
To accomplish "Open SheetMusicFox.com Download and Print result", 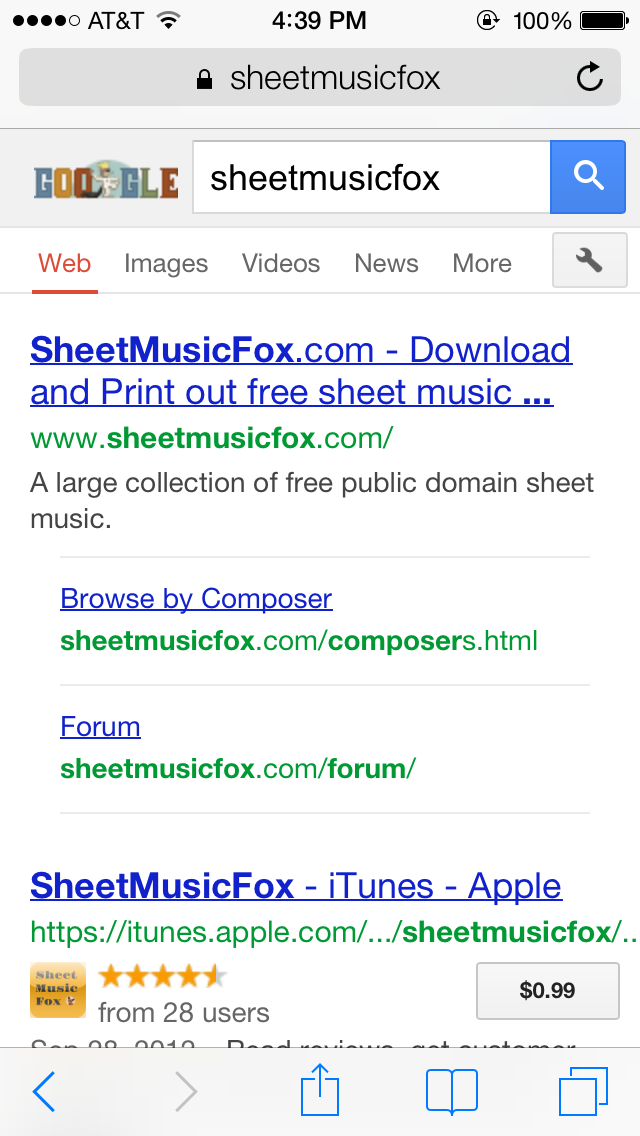I will [300, 370].
